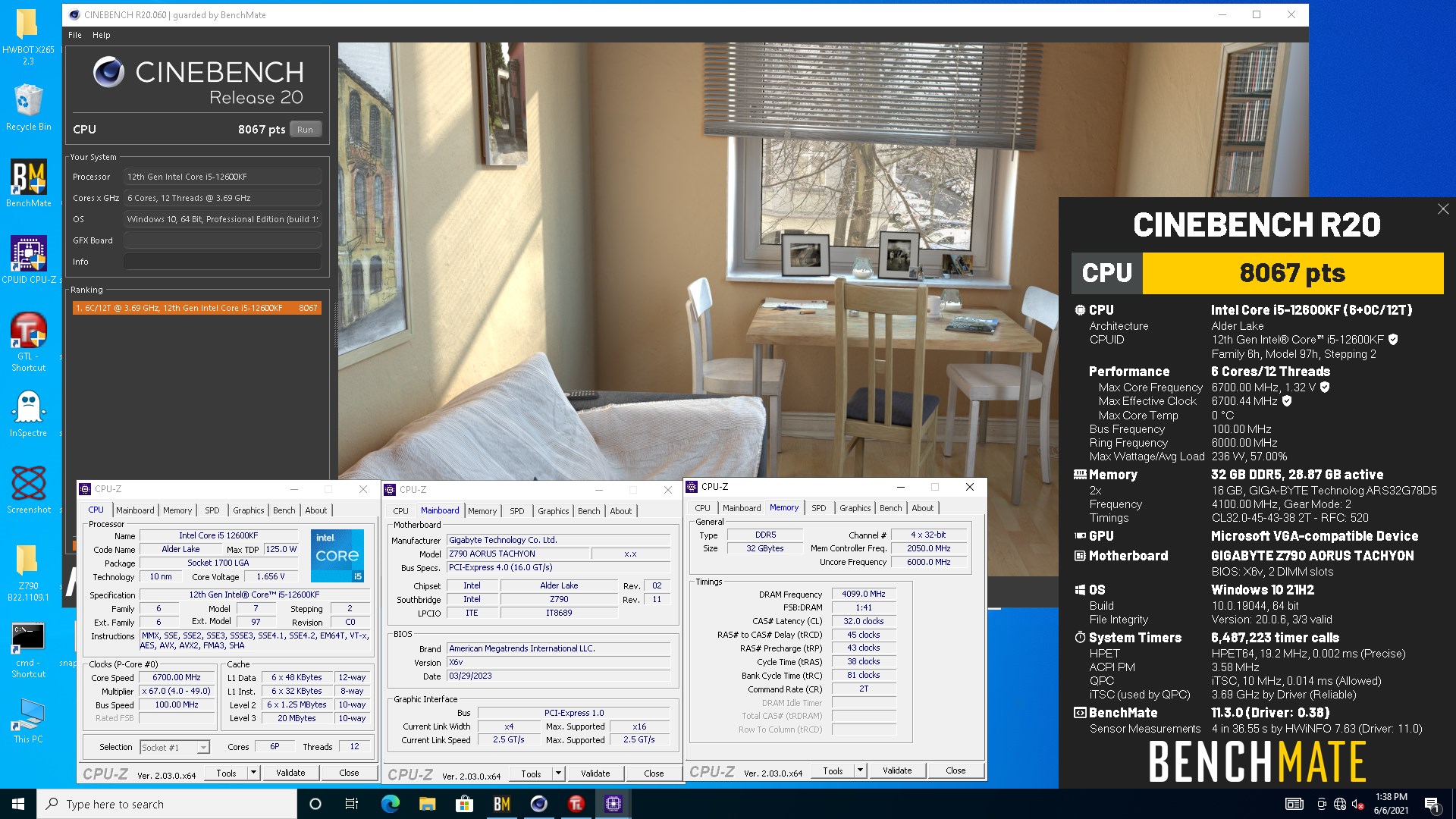Click Close button in left CPU-Z window

pos(349,773)
